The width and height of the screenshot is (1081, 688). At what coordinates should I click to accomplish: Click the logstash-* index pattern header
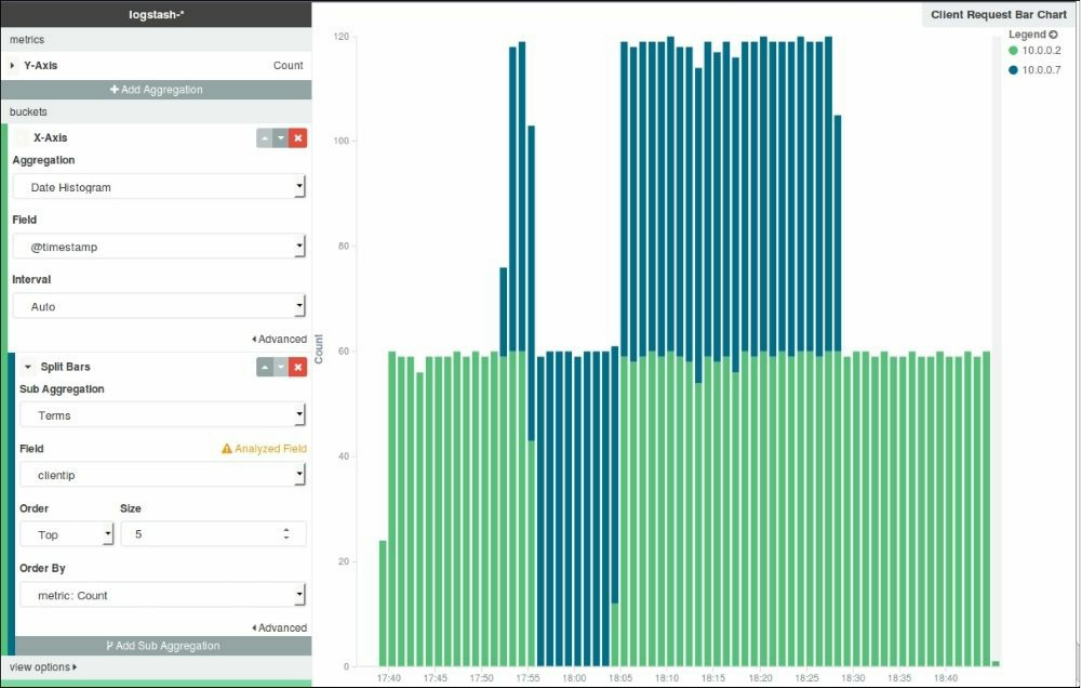[x=156, y=14]
